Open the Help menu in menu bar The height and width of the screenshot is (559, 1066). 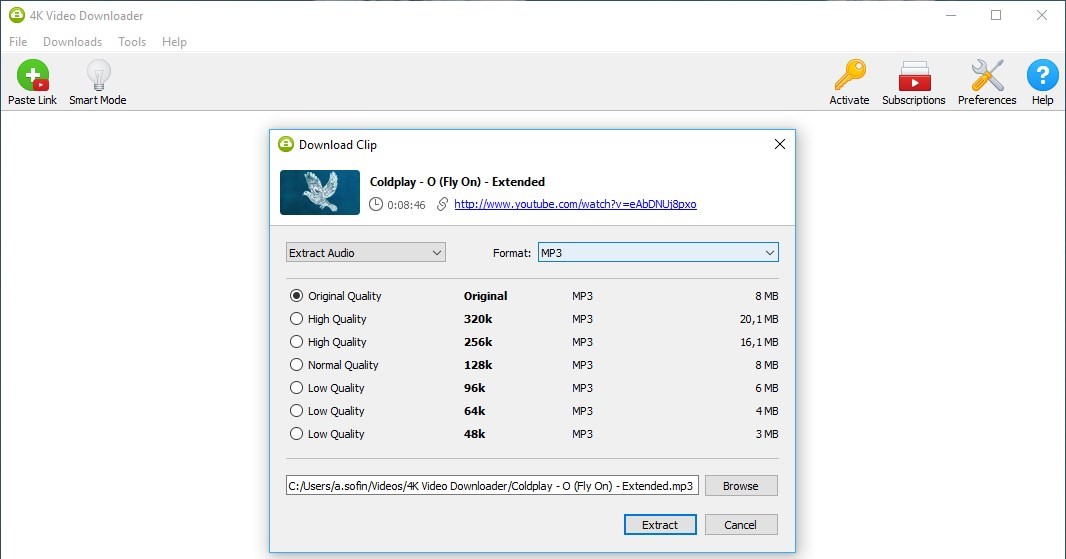pyautogui.click(x=174, y=41)
